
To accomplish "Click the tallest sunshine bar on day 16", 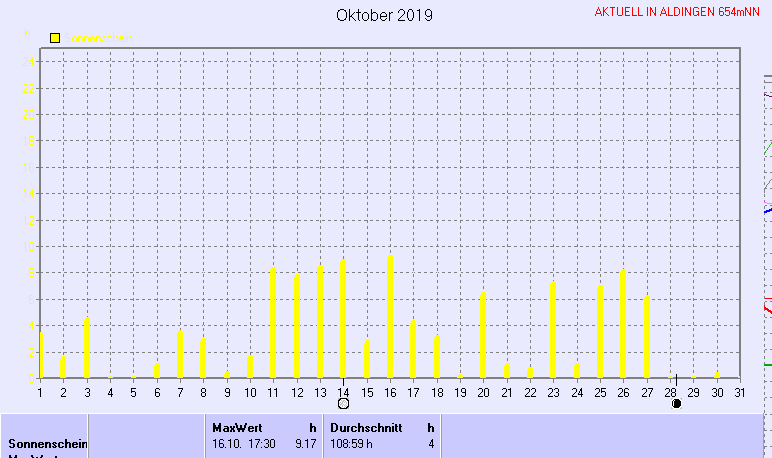I will 390,316.
